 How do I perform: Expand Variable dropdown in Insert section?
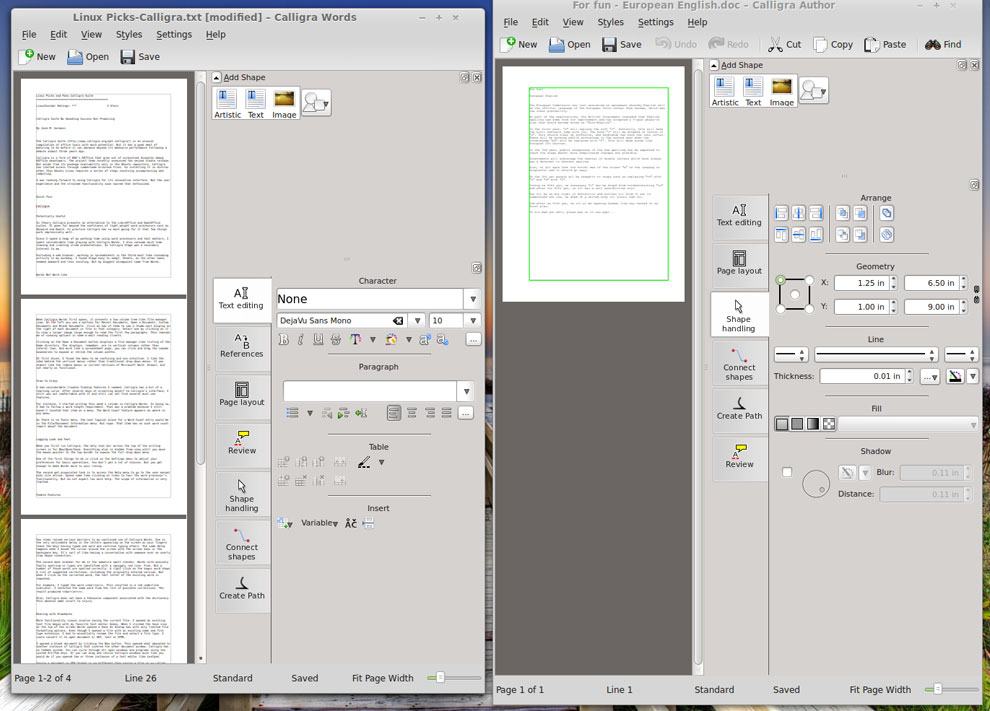[x=319, y=523]
